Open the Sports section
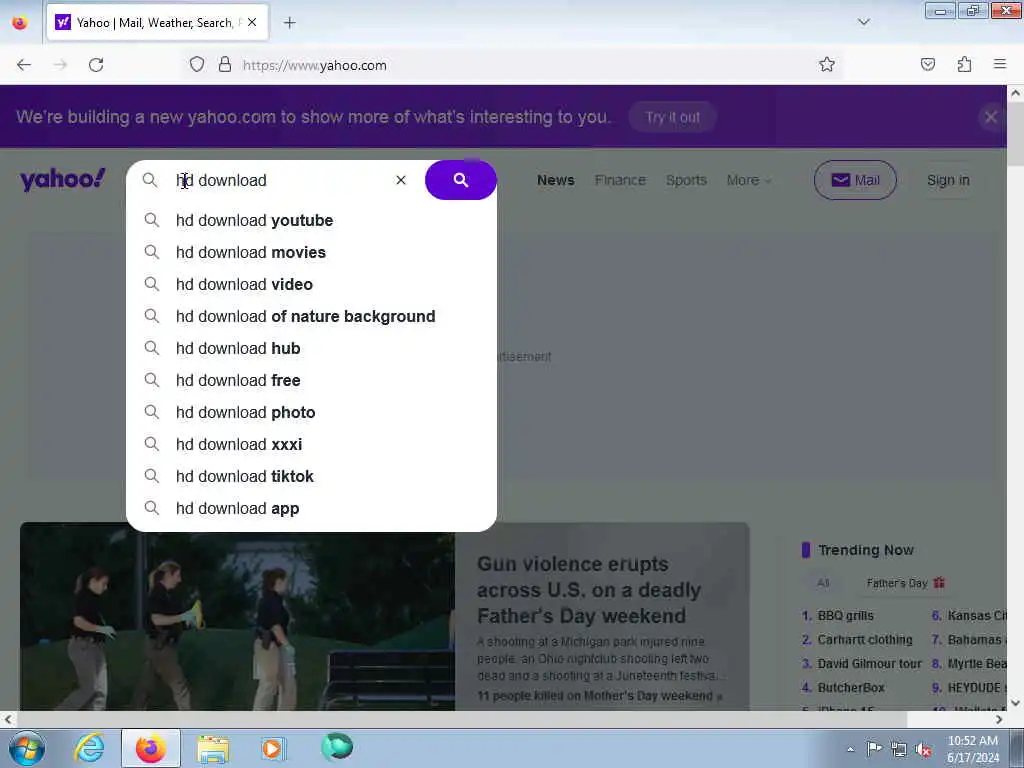 click(x=686, y=180)
